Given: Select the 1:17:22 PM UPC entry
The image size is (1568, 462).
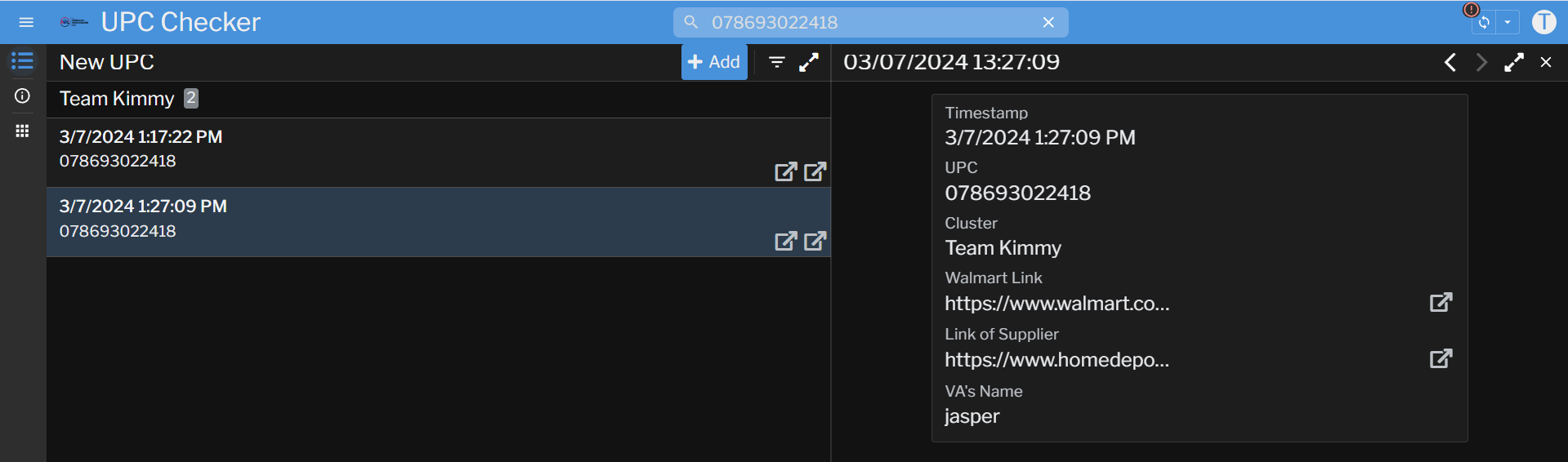Looking at the screenshot, I should [327, 149].
